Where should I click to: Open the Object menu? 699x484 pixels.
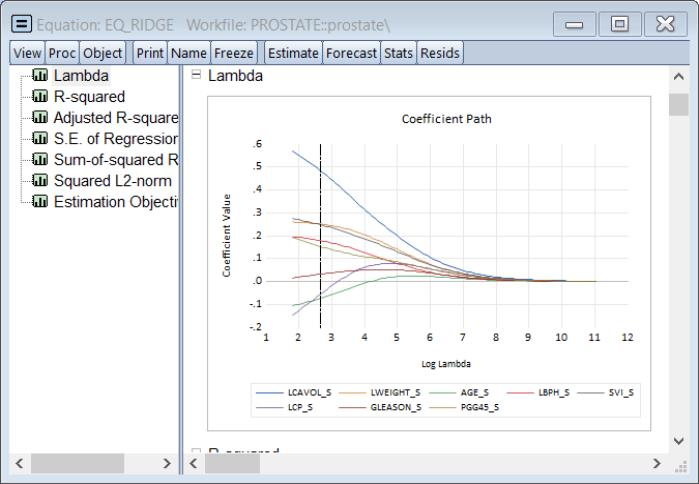[x=102, y=53]
